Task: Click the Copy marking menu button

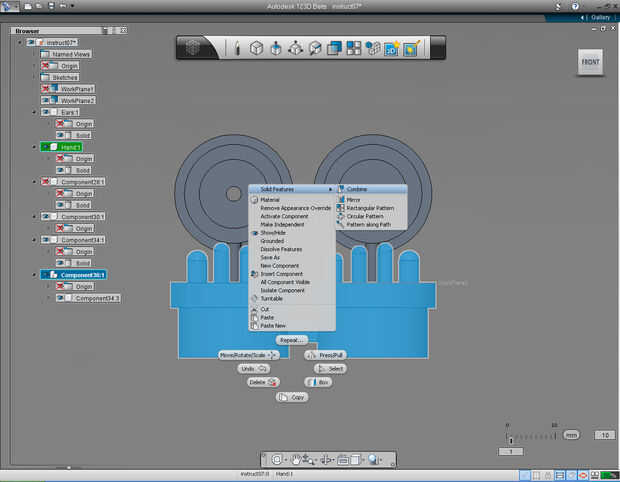Action: (292, 397)
